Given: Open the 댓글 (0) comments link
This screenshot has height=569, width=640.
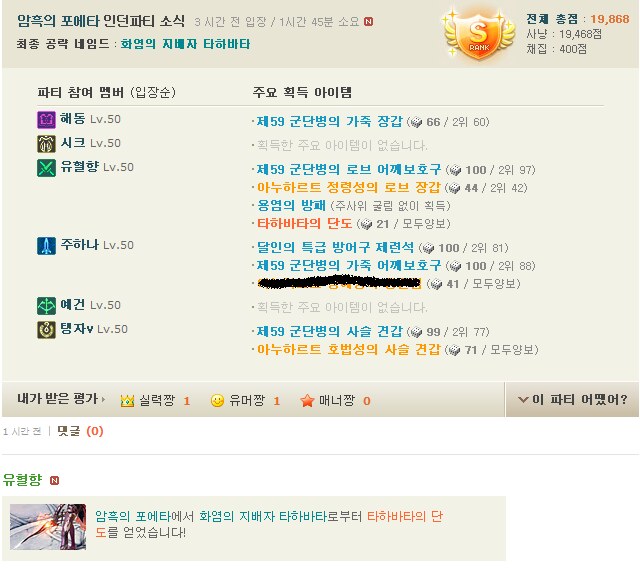Looking at the screenshot, I should click(80, 431).
